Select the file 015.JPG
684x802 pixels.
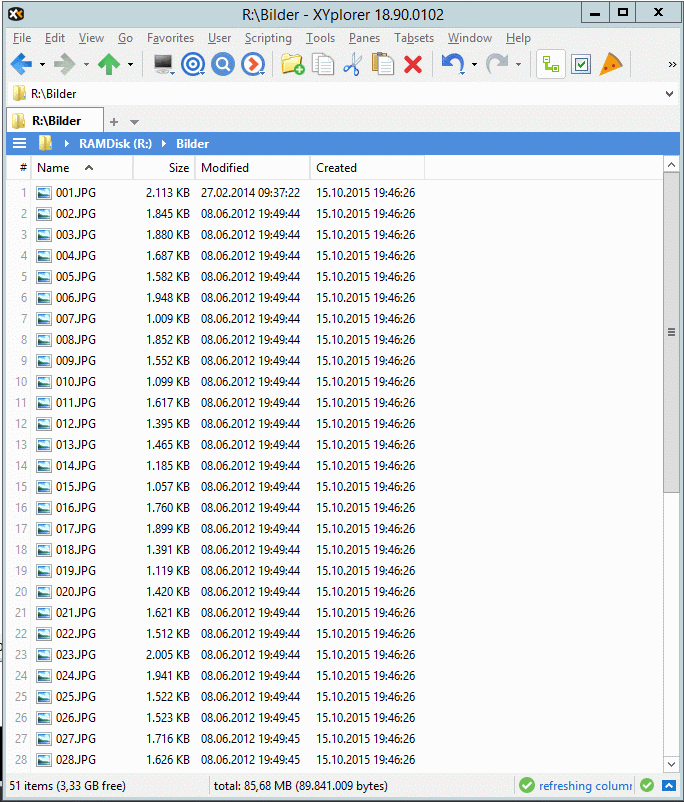76,487
